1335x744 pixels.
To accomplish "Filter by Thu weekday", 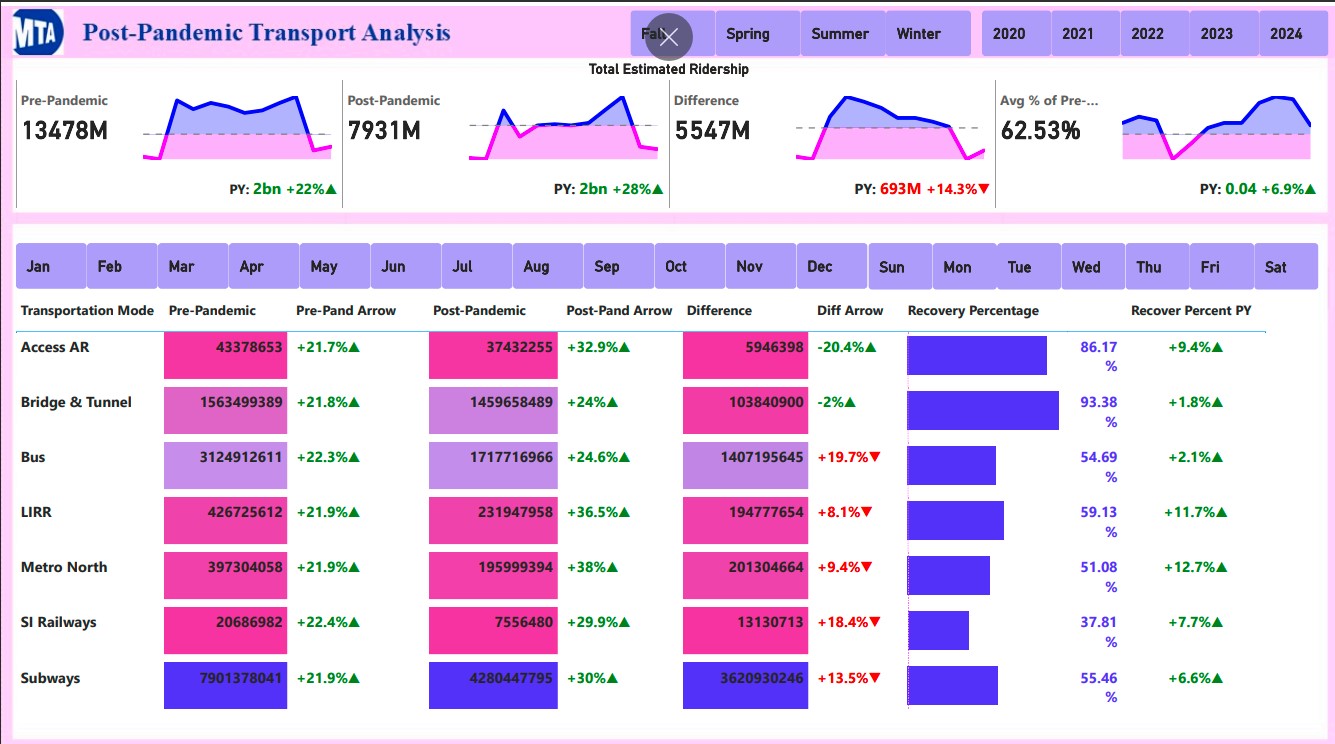I will point(1157,266).
